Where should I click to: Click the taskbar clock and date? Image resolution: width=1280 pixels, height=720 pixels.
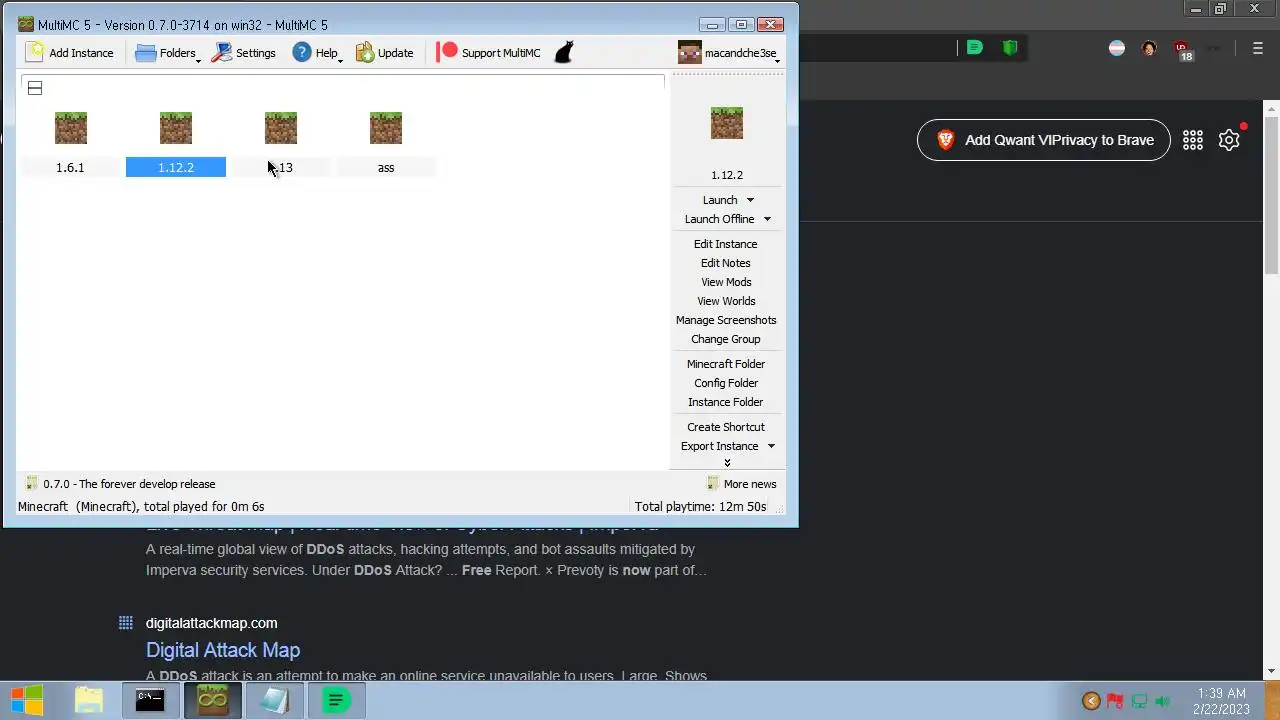pyautogui.click(x=1221, y=701)
